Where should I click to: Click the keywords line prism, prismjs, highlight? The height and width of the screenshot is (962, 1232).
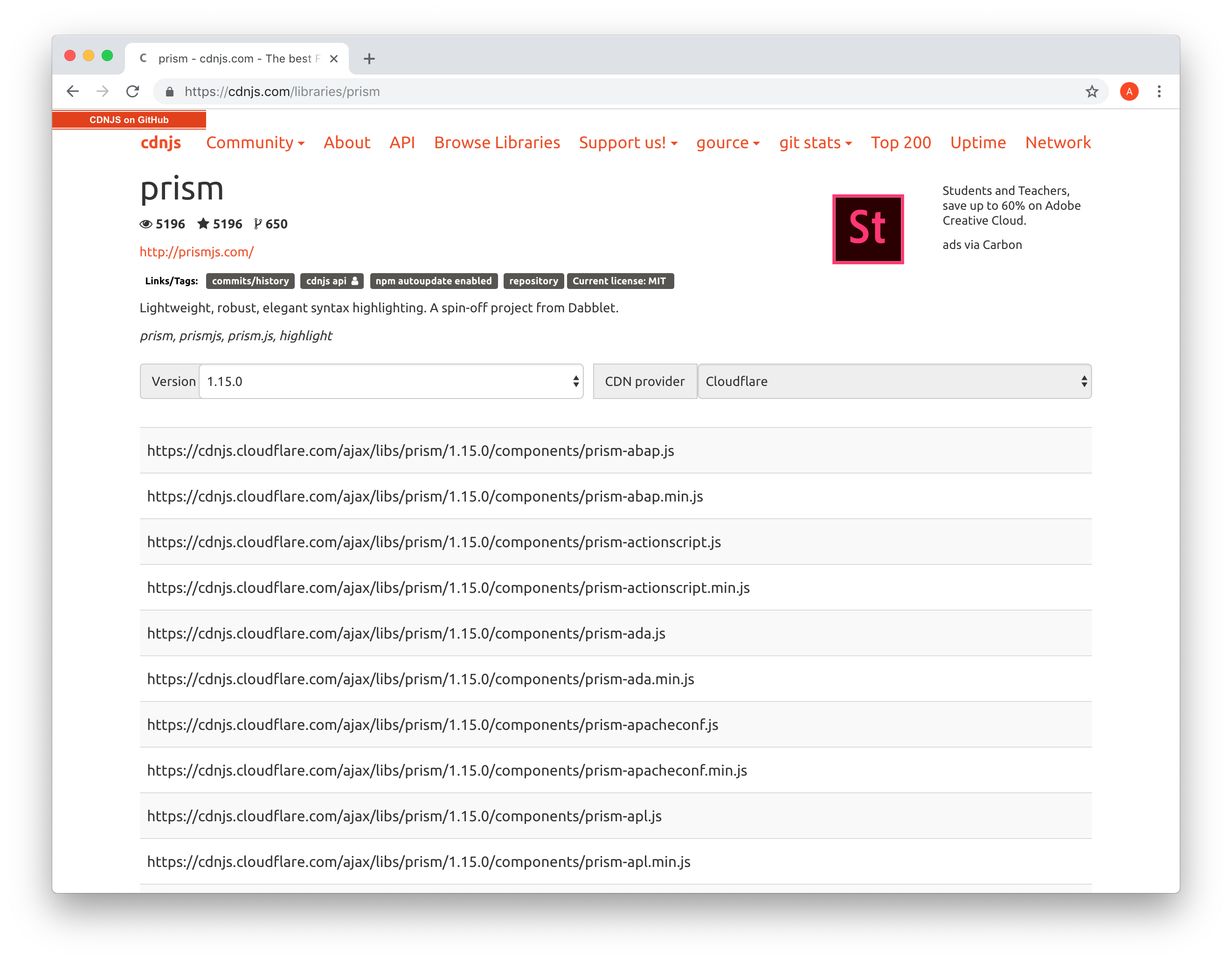pos(236,336)
